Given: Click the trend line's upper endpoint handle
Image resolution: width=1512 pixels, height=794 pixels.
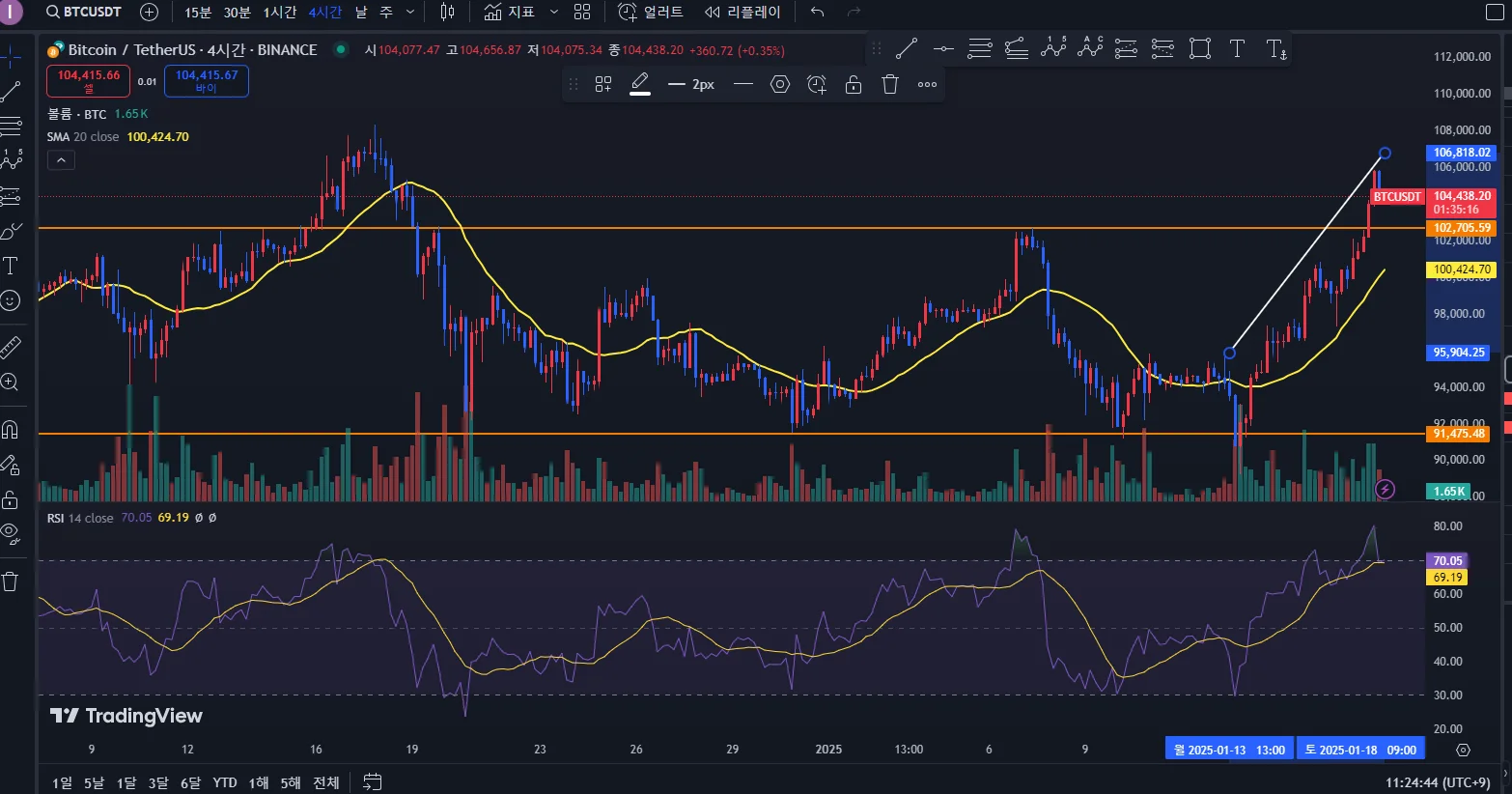Looking at the screenshot, I should pyautogui.click(x=1385, y=154).
